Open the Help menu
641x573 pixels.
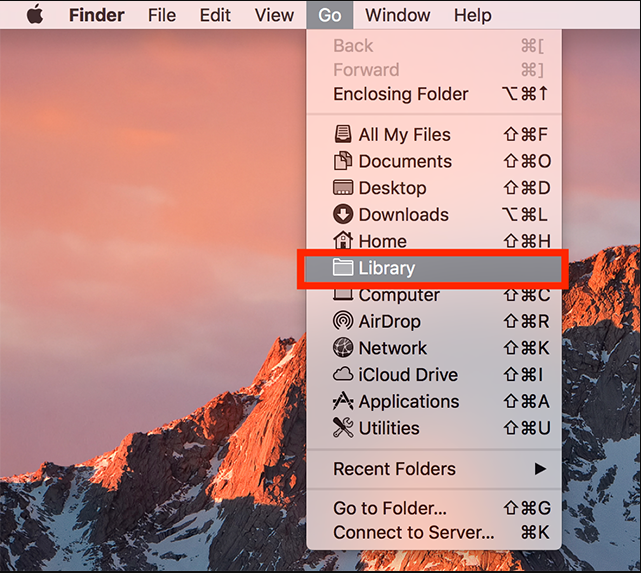[473, 15]
